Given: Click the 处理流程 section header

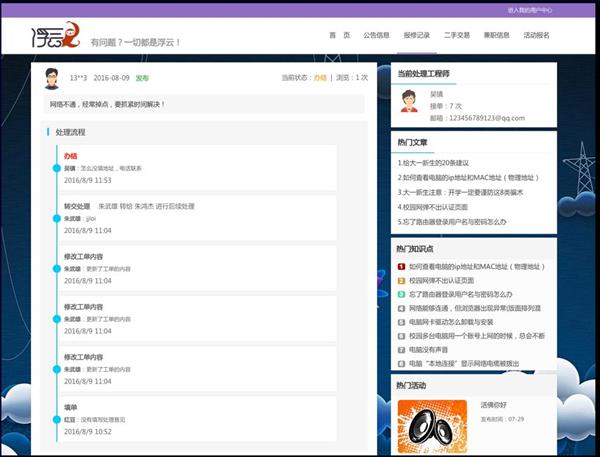Looking at the screenshot, I should pyautogui.click(x=70, y=132).
